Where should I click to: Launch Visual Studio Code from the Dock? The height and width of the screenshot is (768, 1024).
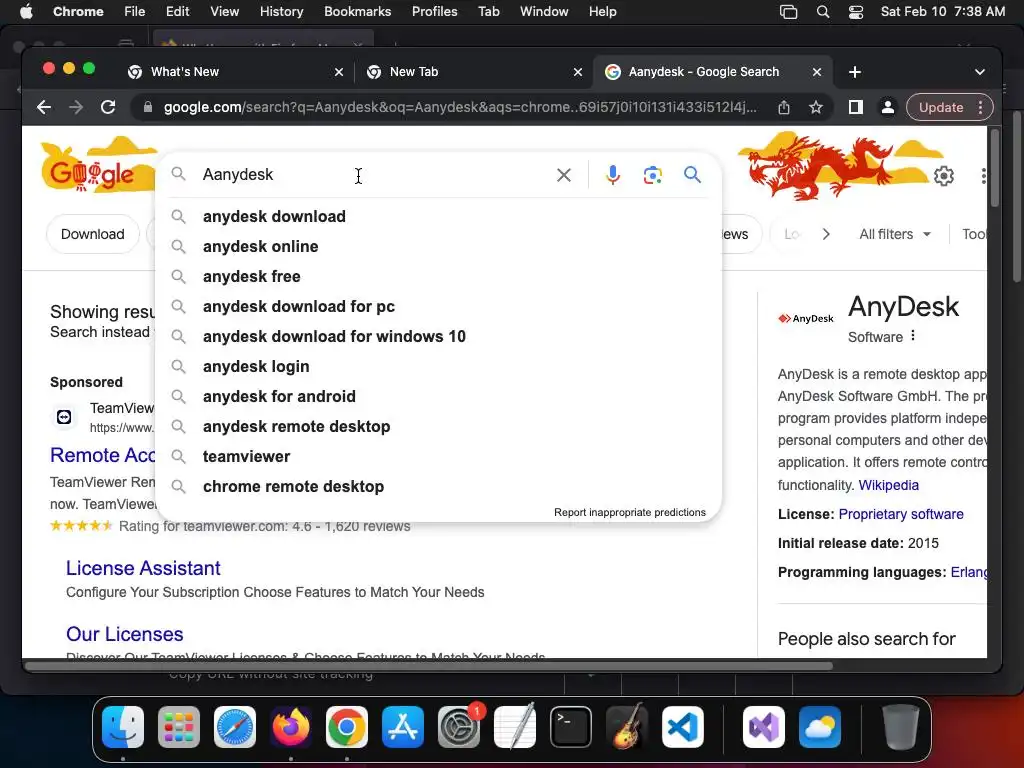pos(682,727)
